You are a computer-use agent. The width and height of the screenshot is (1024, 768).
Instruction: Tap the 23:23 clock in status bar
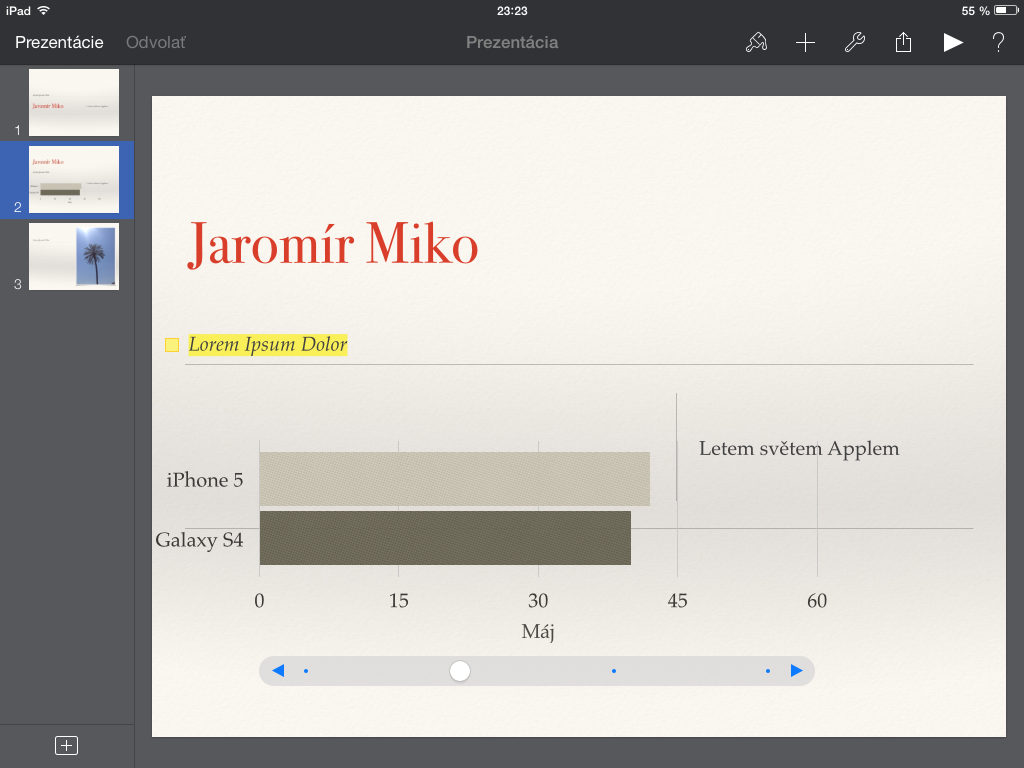[x=512, y=10]
